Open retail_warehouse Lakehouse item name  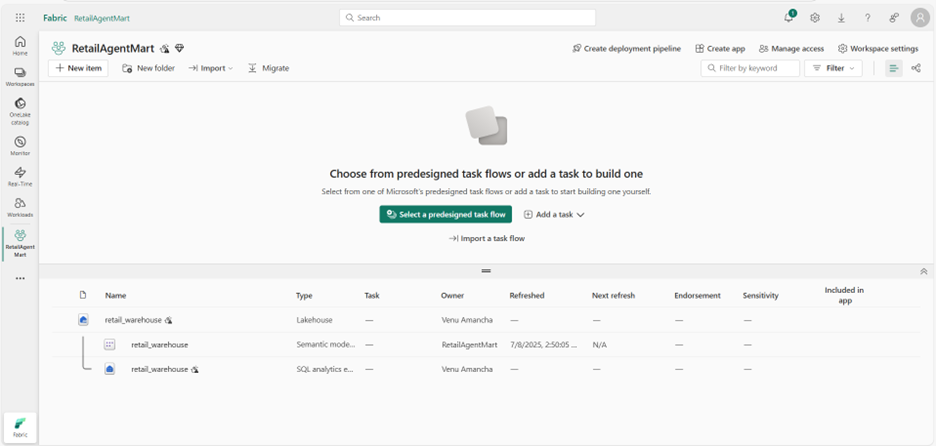[x=133, y=320]
